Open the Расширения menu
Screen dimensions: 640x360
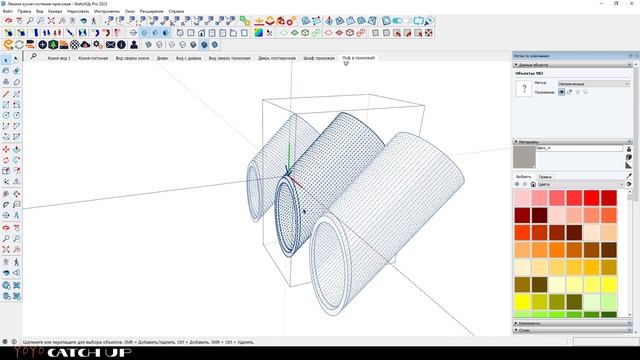[x=151, y=11]
